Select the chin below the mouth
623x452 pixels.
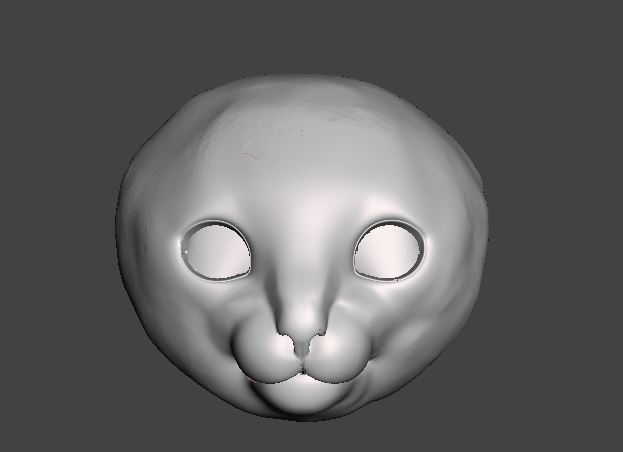[298, 398]
